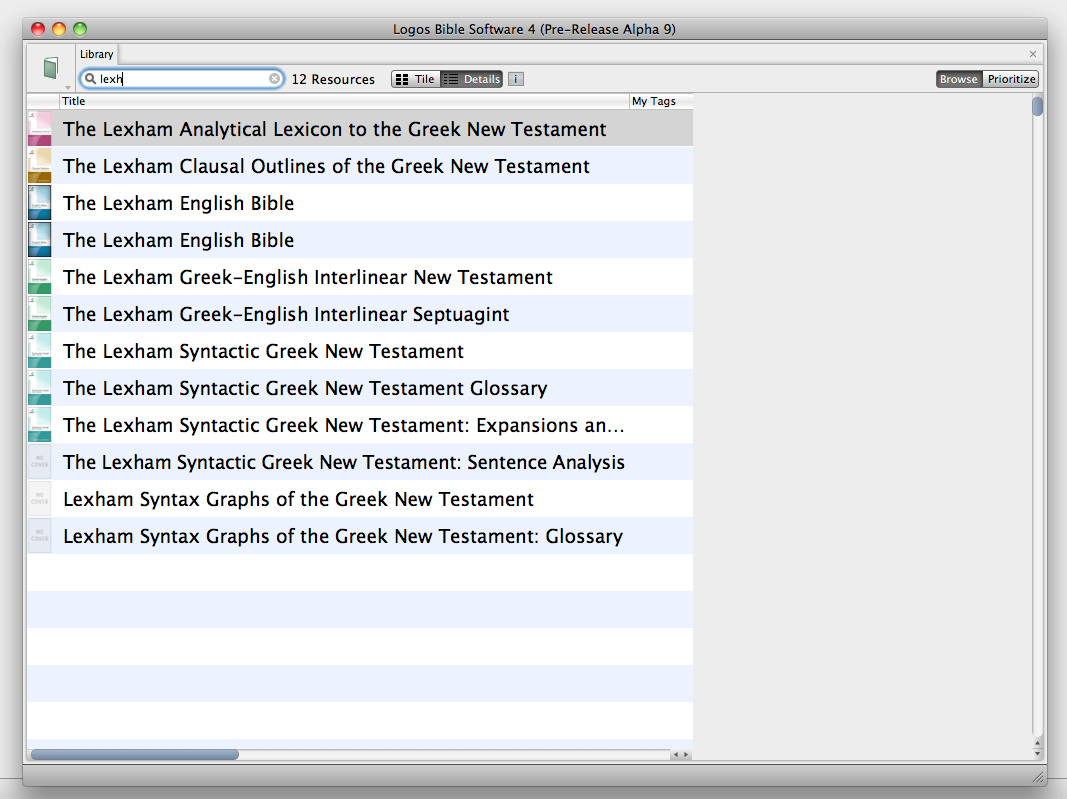Click the Lexham Analytical Lexicon cover thumbnail

pyautogui.click(x=40, y=129)
